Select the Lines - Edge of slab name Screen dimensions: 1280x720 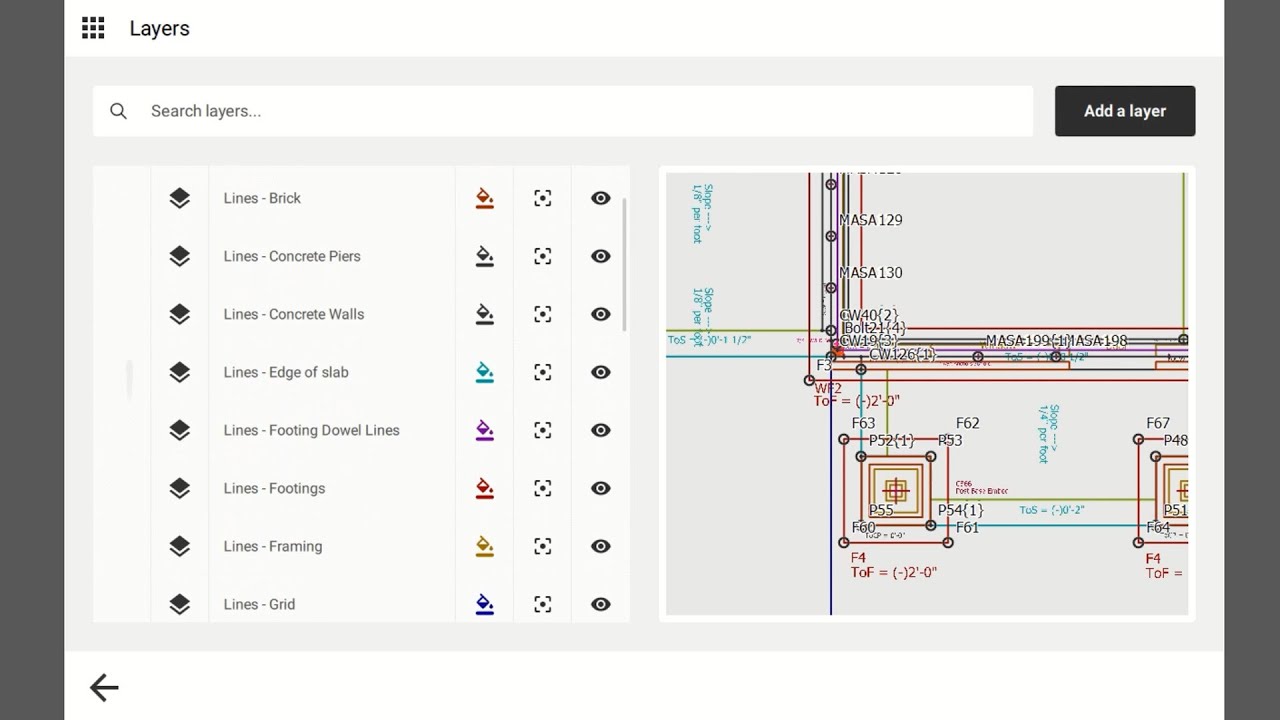coord(286,372)
